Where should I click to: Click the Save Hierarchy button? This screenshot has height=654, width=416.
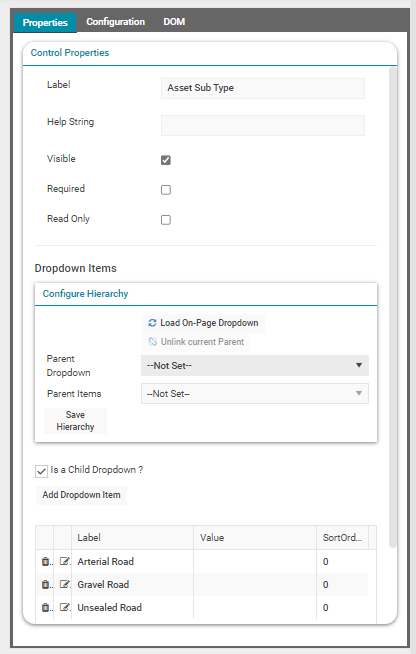(76, 421)
